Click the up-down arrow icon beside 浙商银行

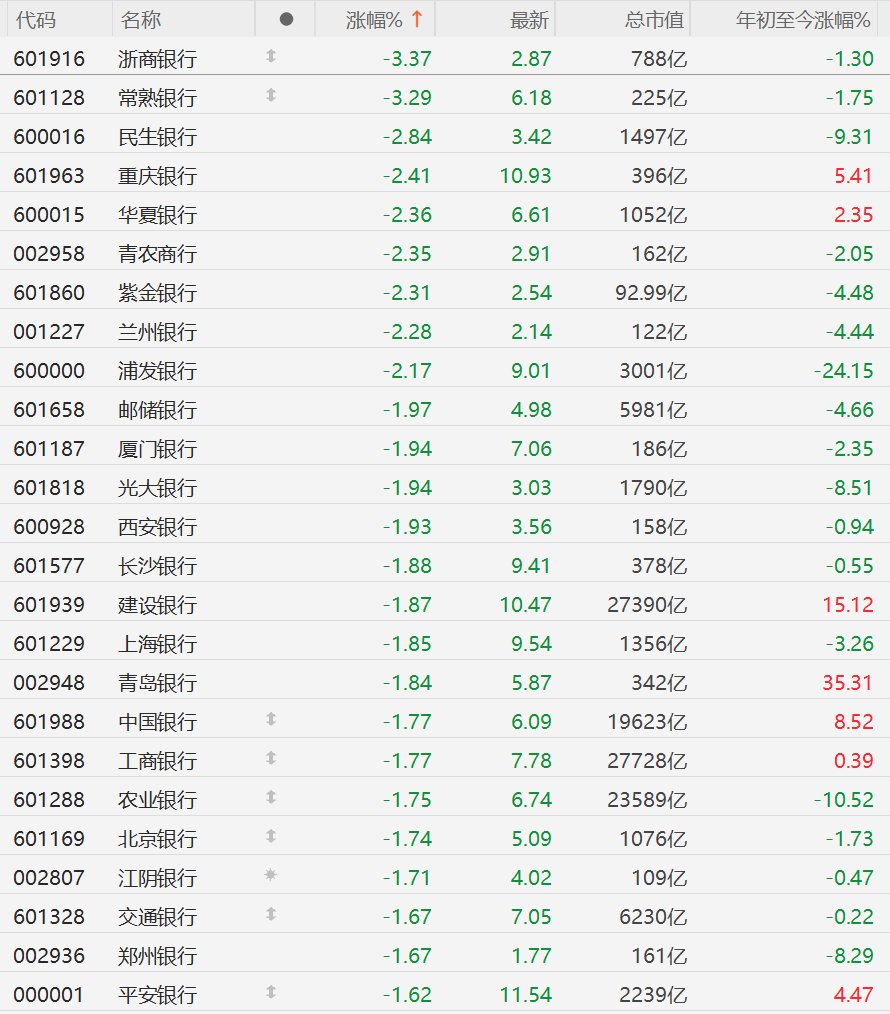coord(271,56)
